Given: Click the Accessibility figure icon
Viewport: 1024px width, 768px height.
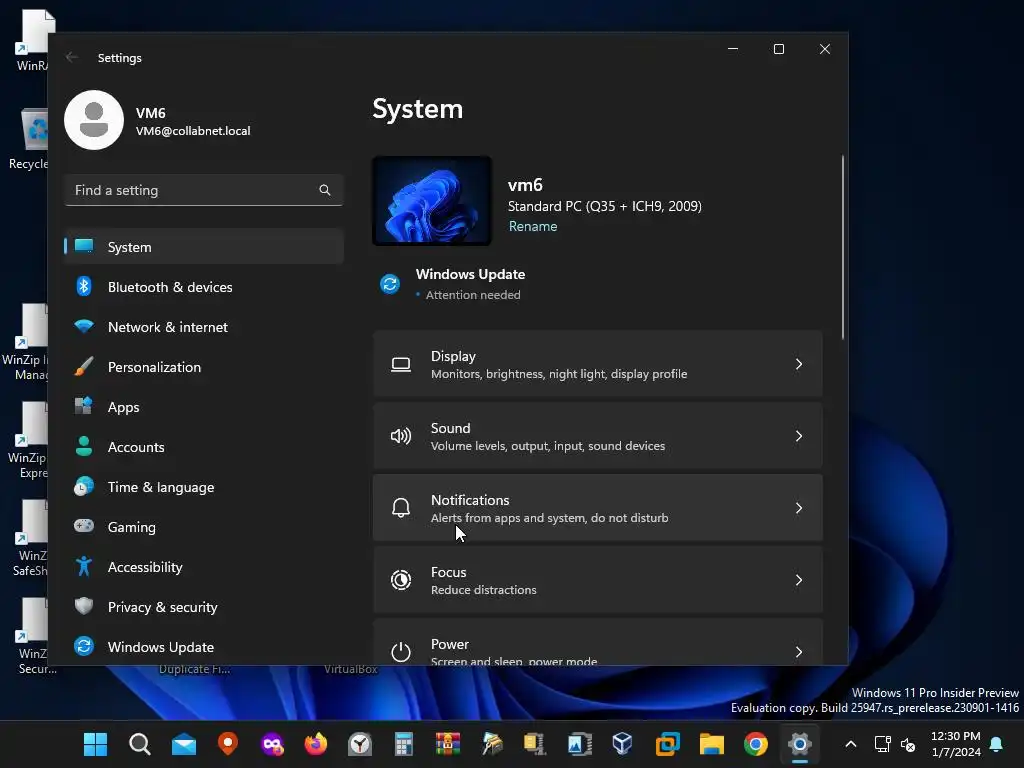Looking at the screenshot, I should point(84,566).
